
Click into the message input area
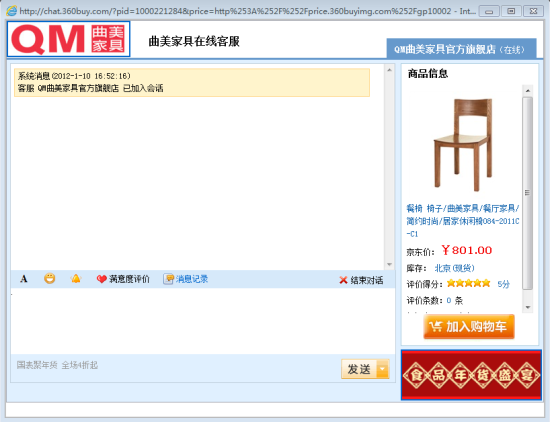(202, 321)
